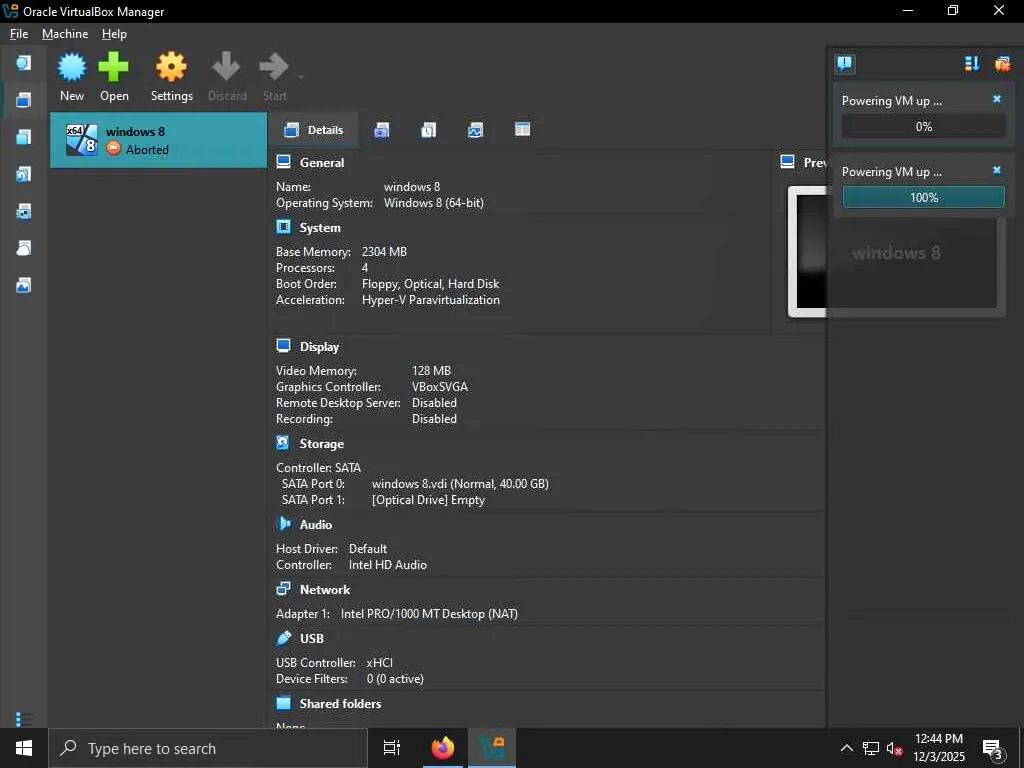Click the Preview section header

814,163
